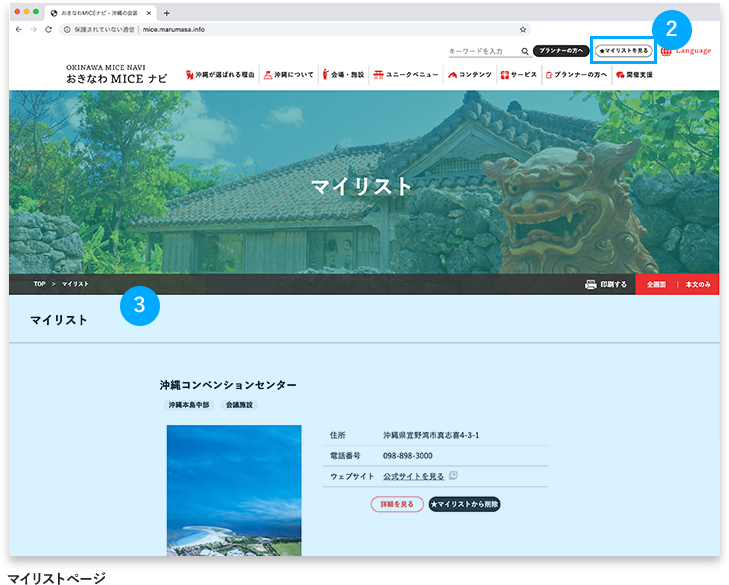Click the magnifying glass search icon
Image resolution: width=729 pixels, height=585 pixels.
(x=525, y=51)
